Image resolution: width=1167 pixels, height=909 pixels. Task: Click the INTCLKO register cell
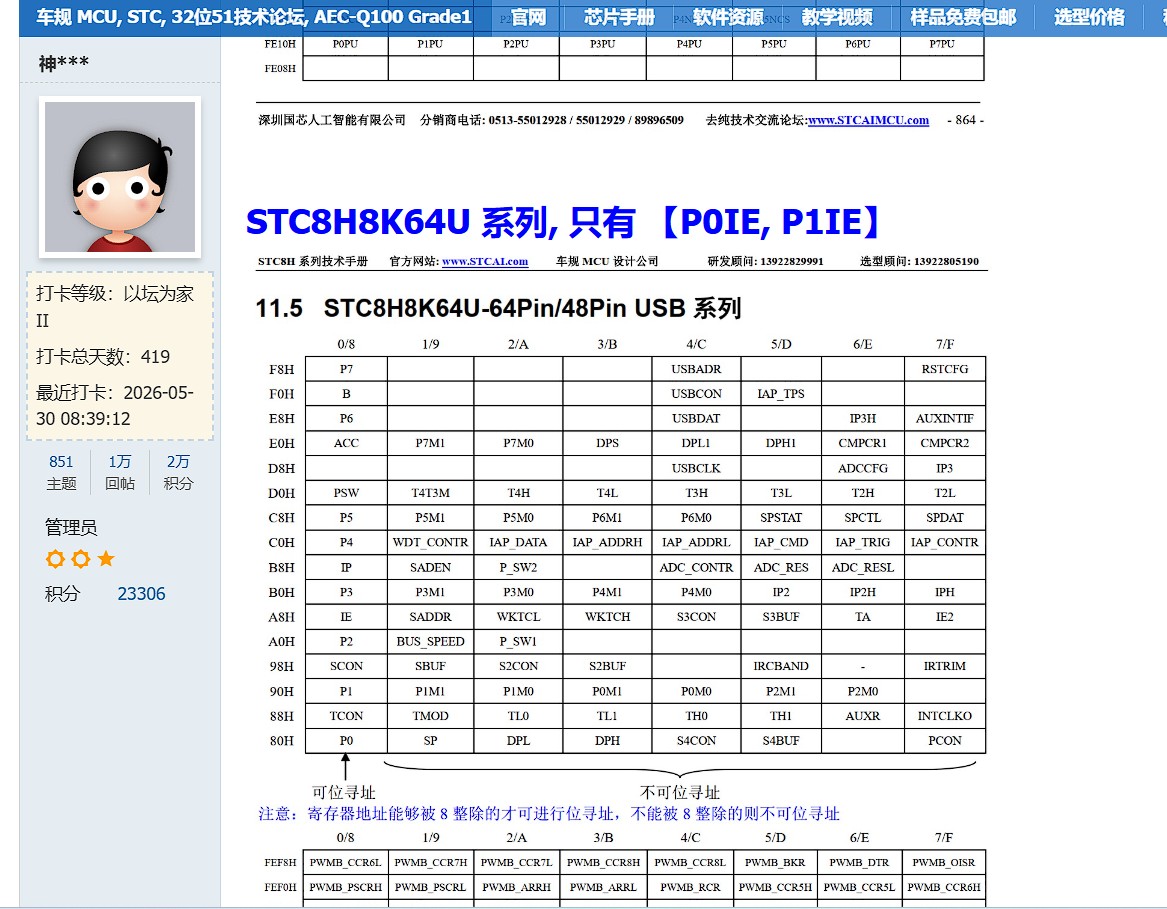(944, 715)
